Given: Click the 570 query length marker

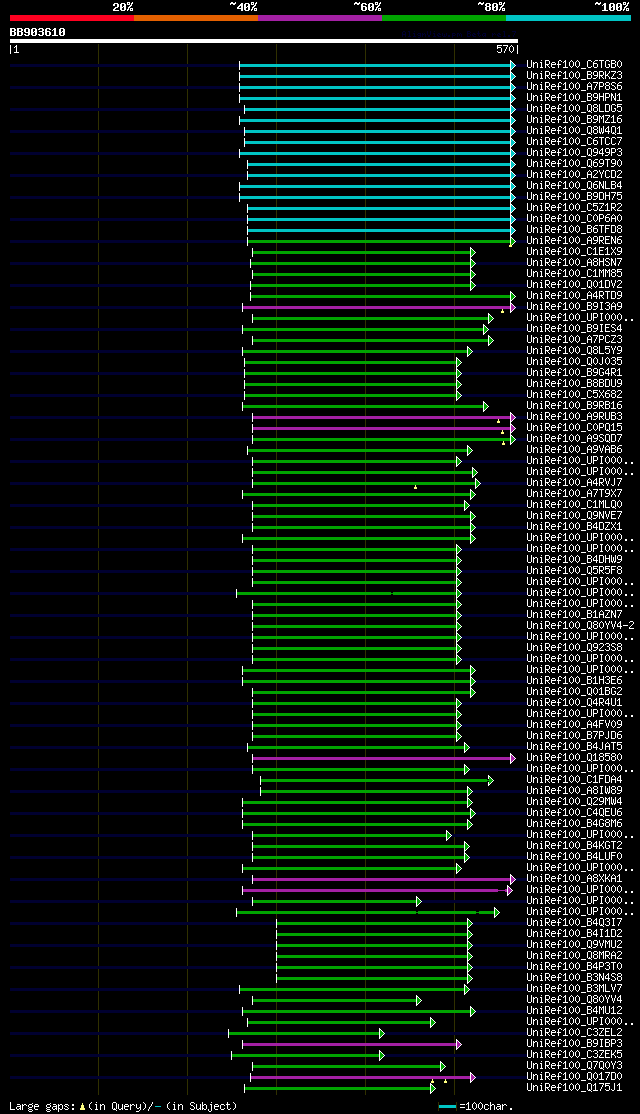Looking at the screenshot, I should pyautogui.click(x=504, y=50).
